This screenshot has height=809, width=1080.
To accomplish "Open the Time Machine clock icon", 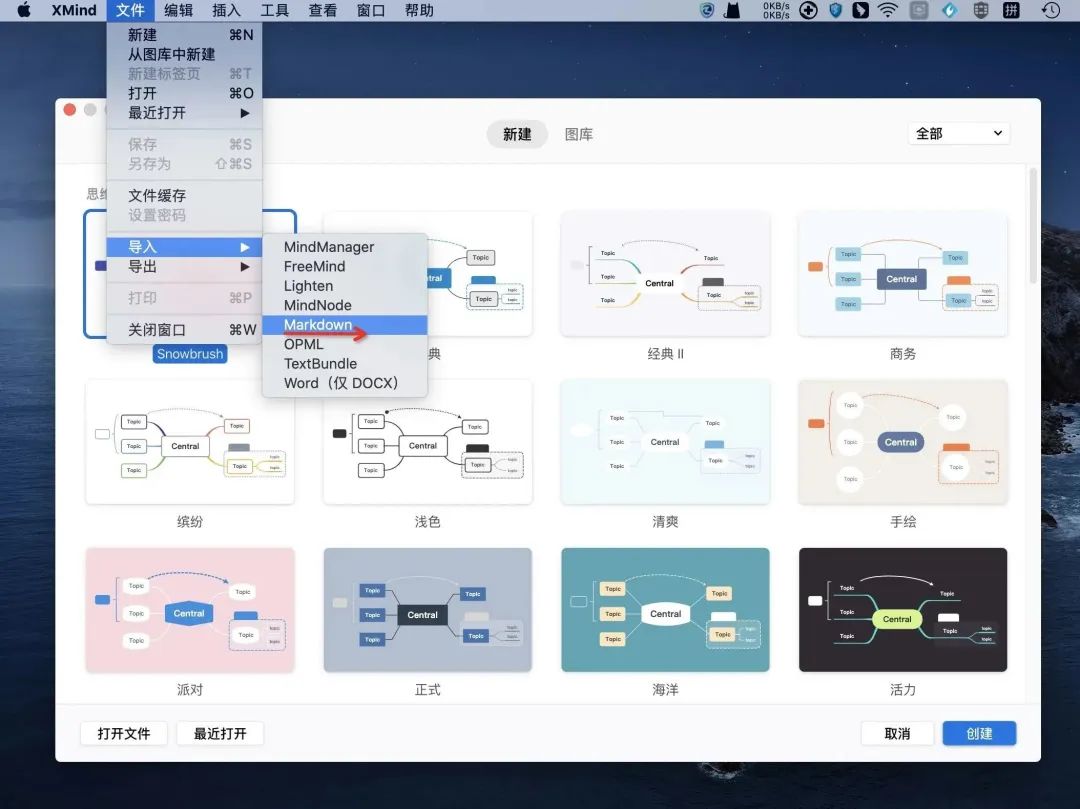I will pos(1050,10).
